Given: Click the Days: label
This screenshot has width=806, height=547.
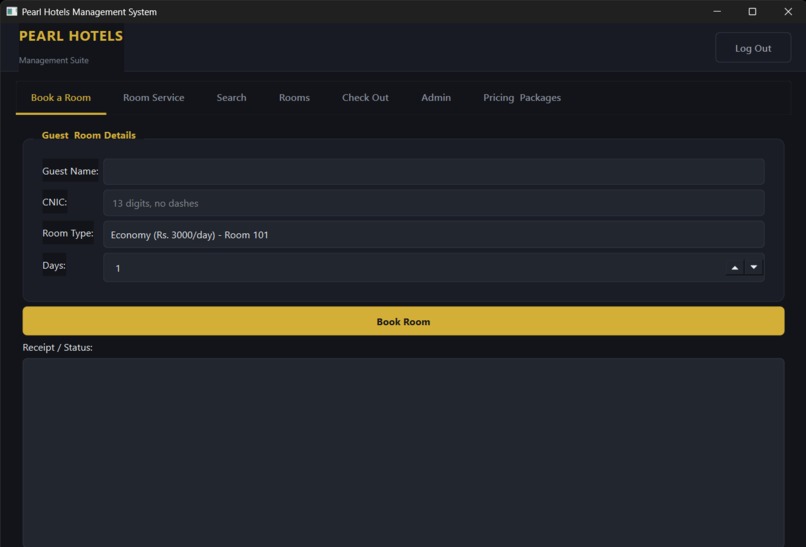Looking at the screenshot, I should click(x=54, y=265).
